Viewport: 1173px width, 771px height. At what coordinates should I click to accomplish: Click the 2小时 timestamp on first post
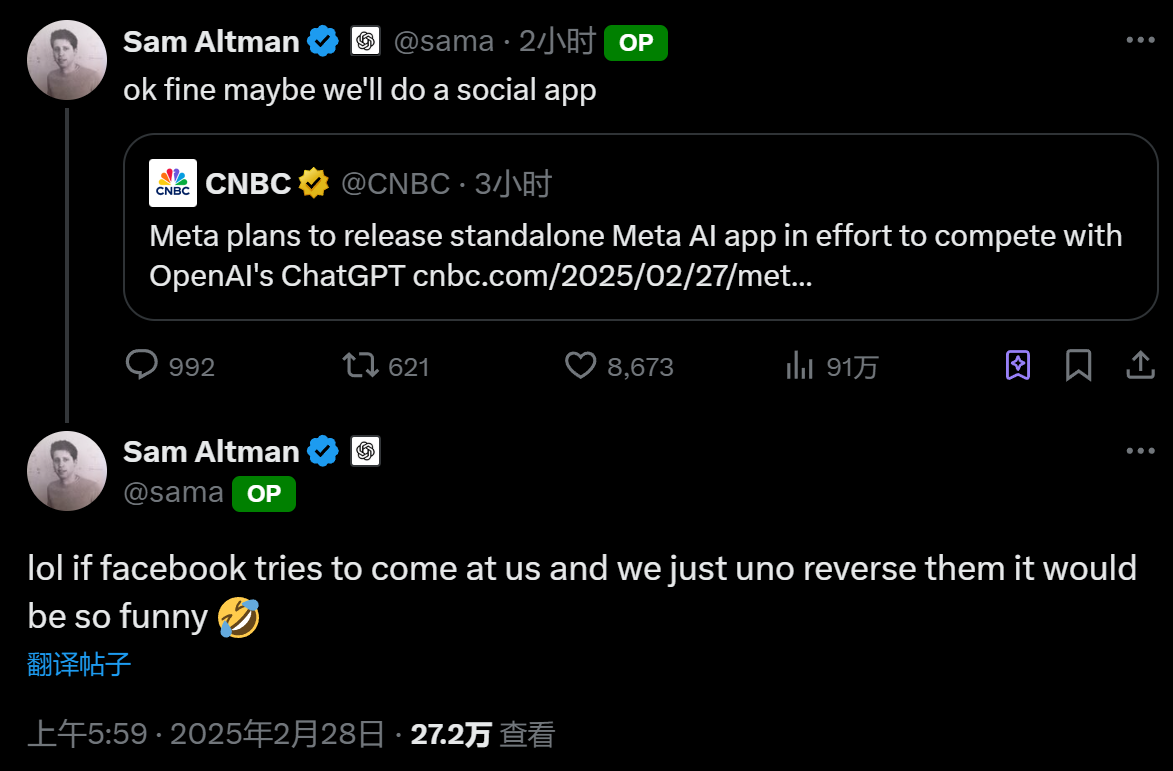[x=557, y=41]
